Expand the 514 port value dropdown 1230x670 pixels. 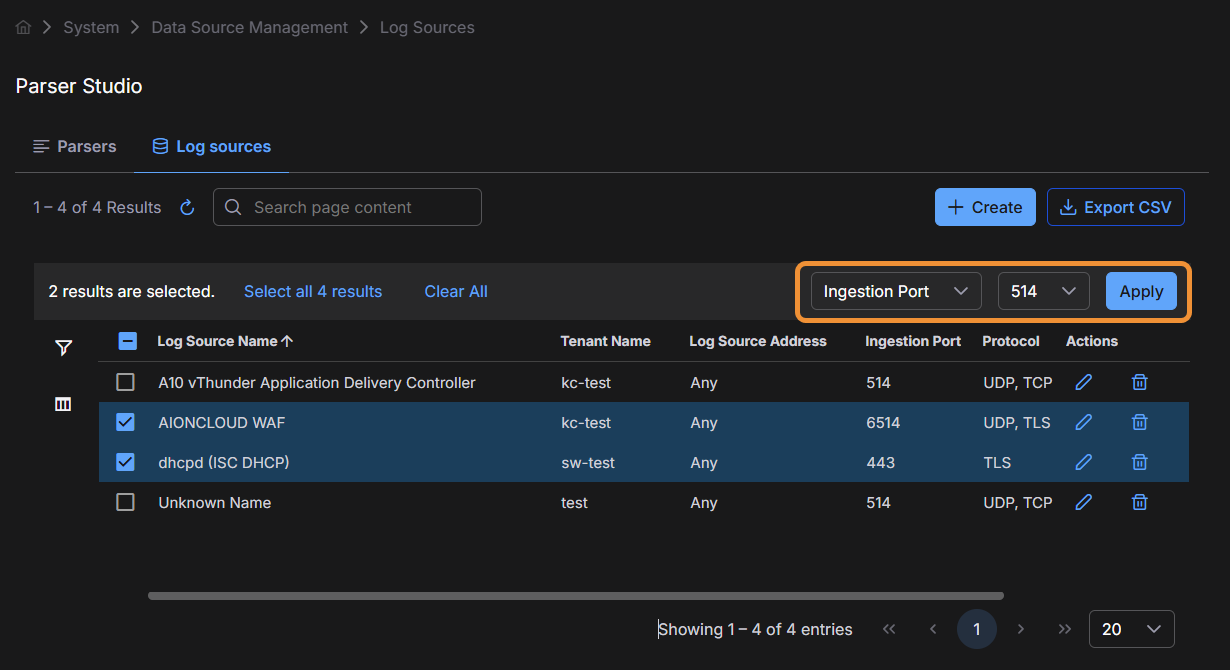click(1042, 292)
